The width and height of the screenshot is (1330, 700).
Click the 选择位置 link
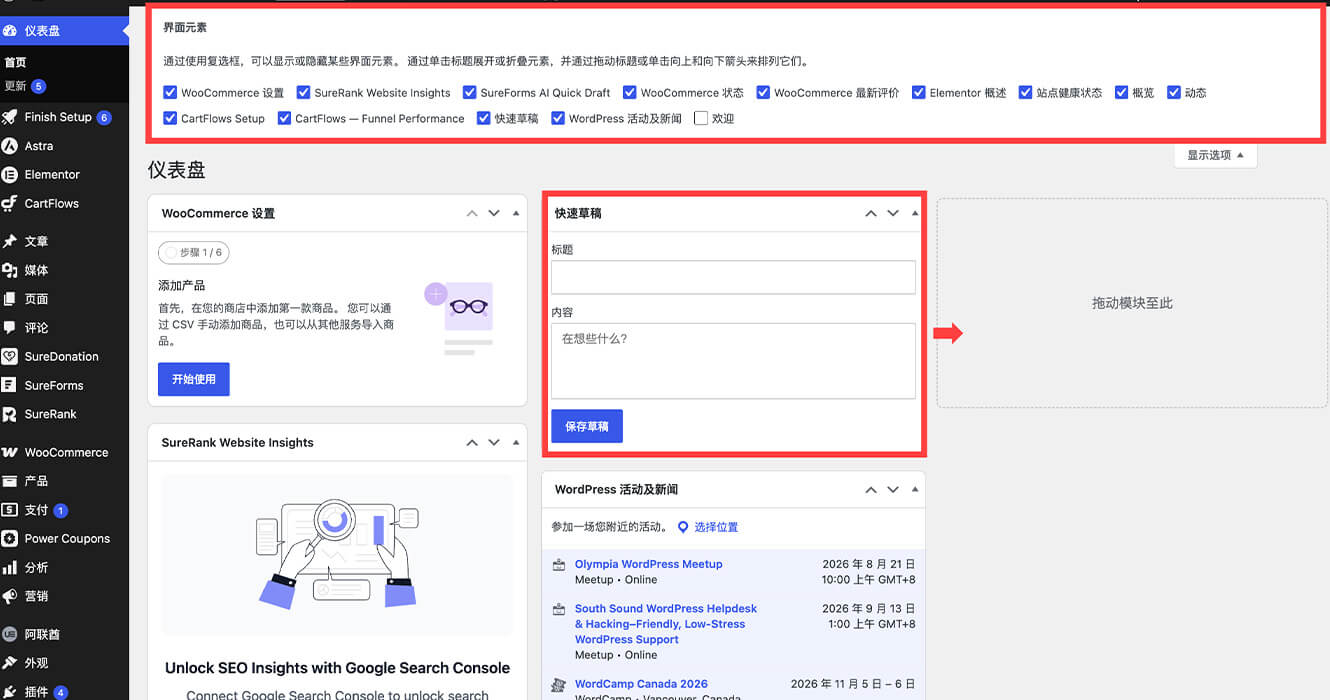click(716, 527)
